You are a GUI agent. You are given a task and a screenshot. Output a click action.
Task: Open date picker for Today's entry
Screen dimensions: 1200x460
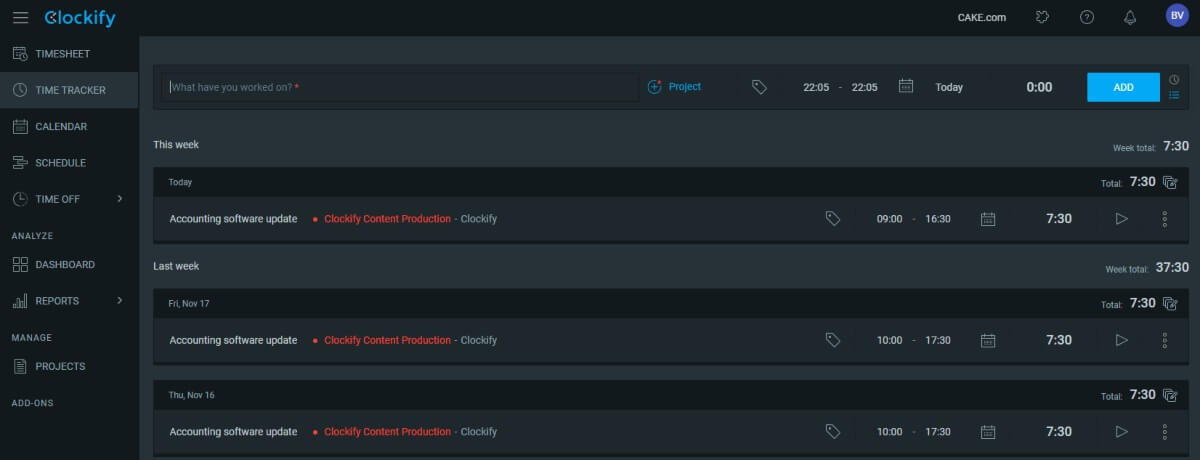tap(988, 218)
